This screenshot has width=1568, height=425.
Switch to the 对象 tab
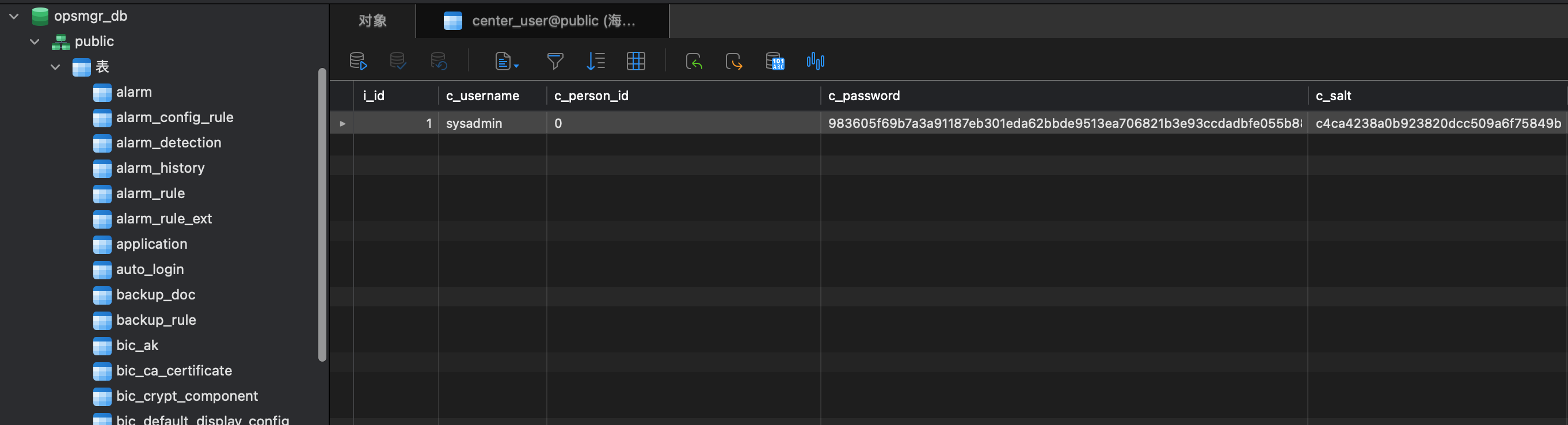coord(372,21)
